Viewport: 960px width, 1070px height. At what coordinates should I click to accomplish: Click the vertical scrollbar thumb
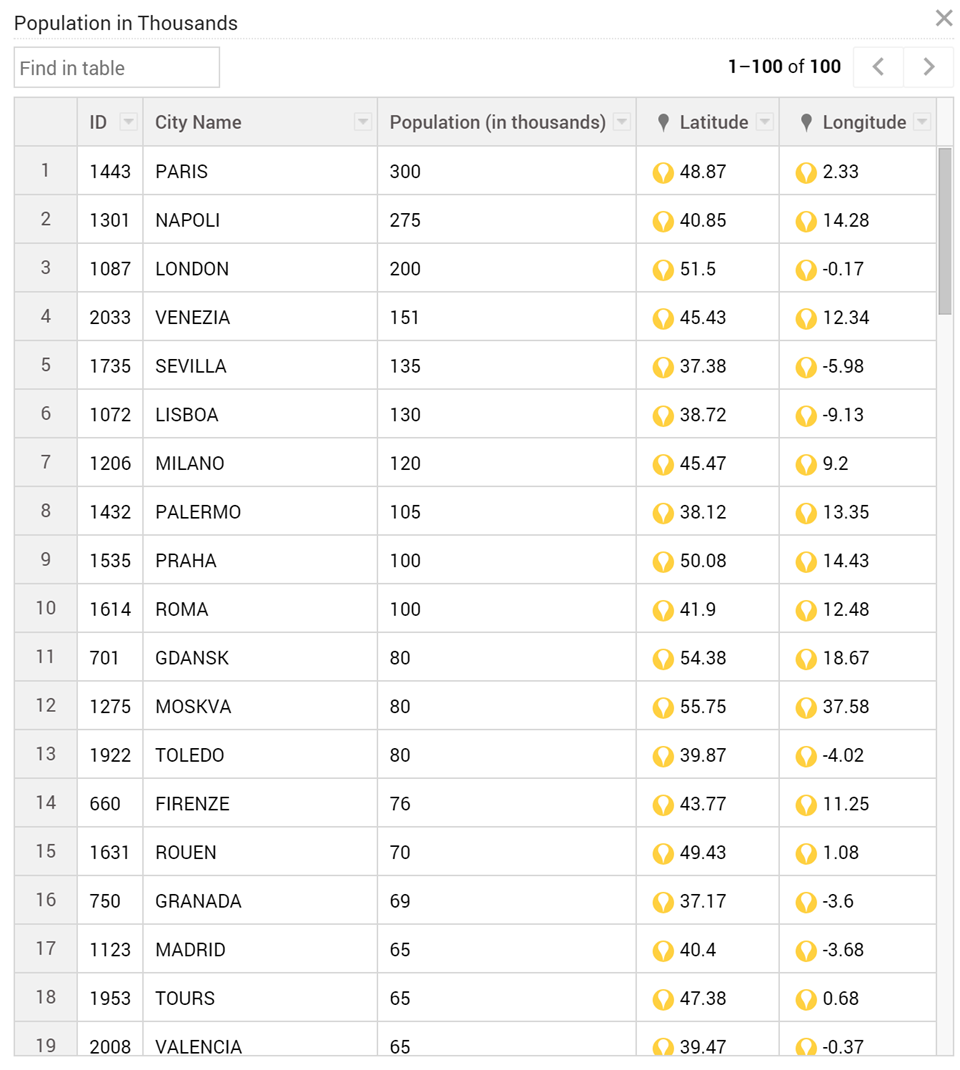click(944, 231)
